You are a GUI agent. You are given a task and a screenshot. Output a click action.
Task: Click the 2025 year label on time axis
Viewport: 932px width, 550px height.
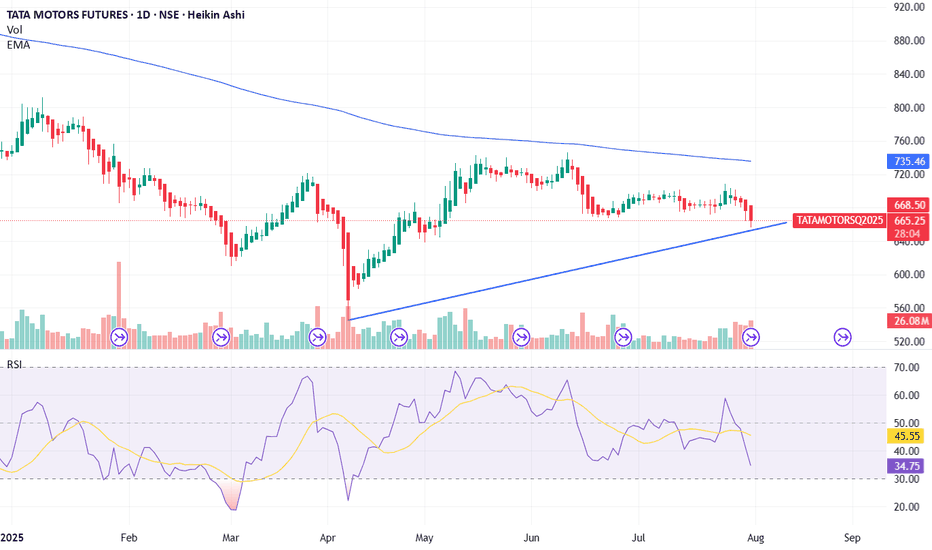[11, 538]
